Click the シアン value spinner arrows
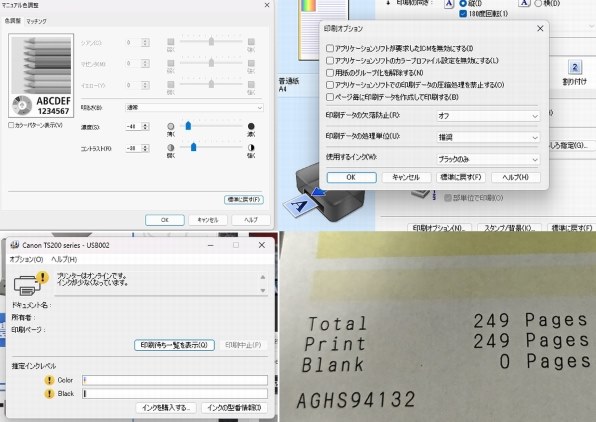Image resolution: width=596 pixels, height=422 pixels. [x=145, y=43]
